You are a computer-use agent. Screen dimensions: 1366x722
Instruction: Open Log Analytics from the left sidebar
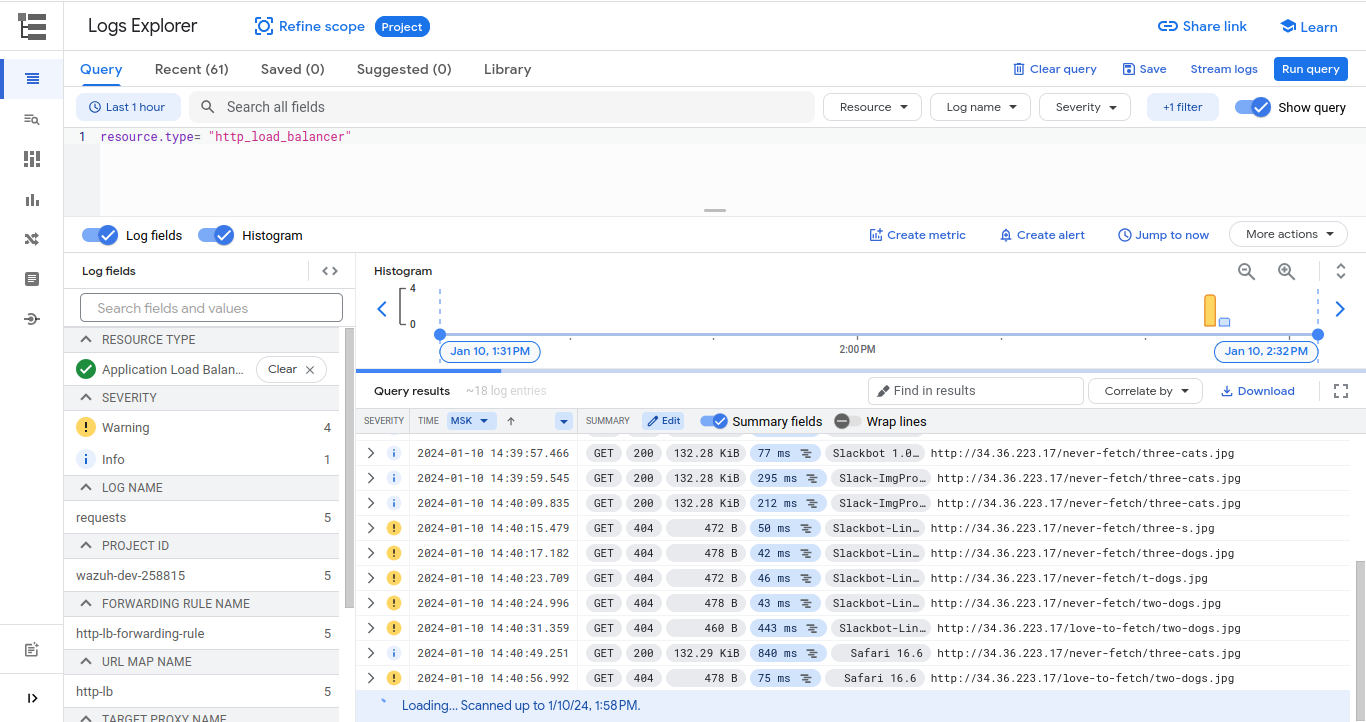(x=32, y=119)
